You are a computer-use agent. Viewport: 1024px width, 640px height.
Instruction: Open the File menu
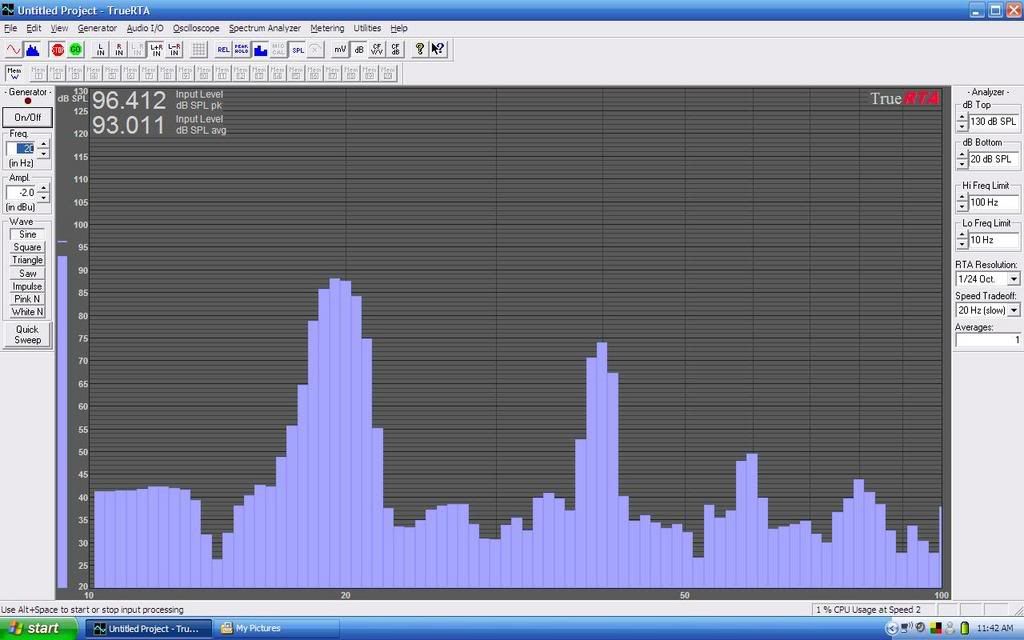pyautogui.click(x=10, y=28)
